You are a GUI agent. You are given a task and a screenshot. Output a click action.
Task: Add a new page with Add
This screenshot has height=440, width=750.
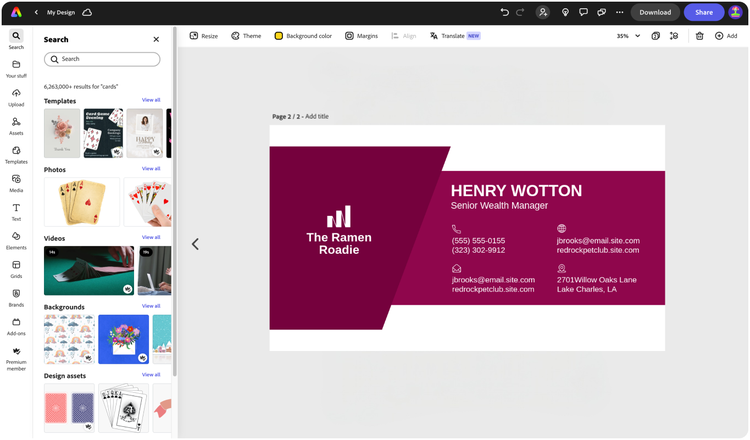click(x=726, y=36)
